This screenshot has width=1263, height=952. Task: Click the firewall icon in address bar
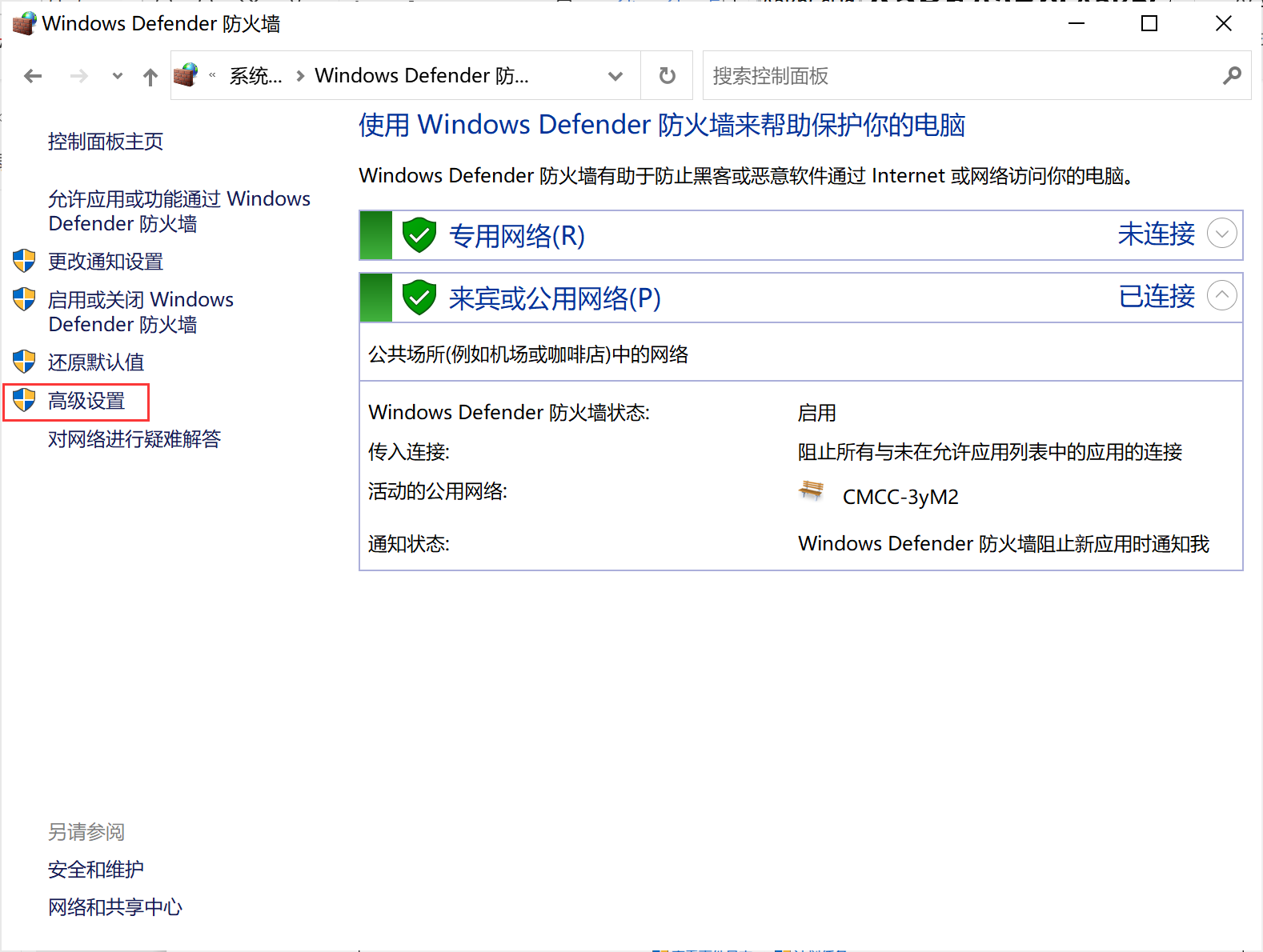186,75
